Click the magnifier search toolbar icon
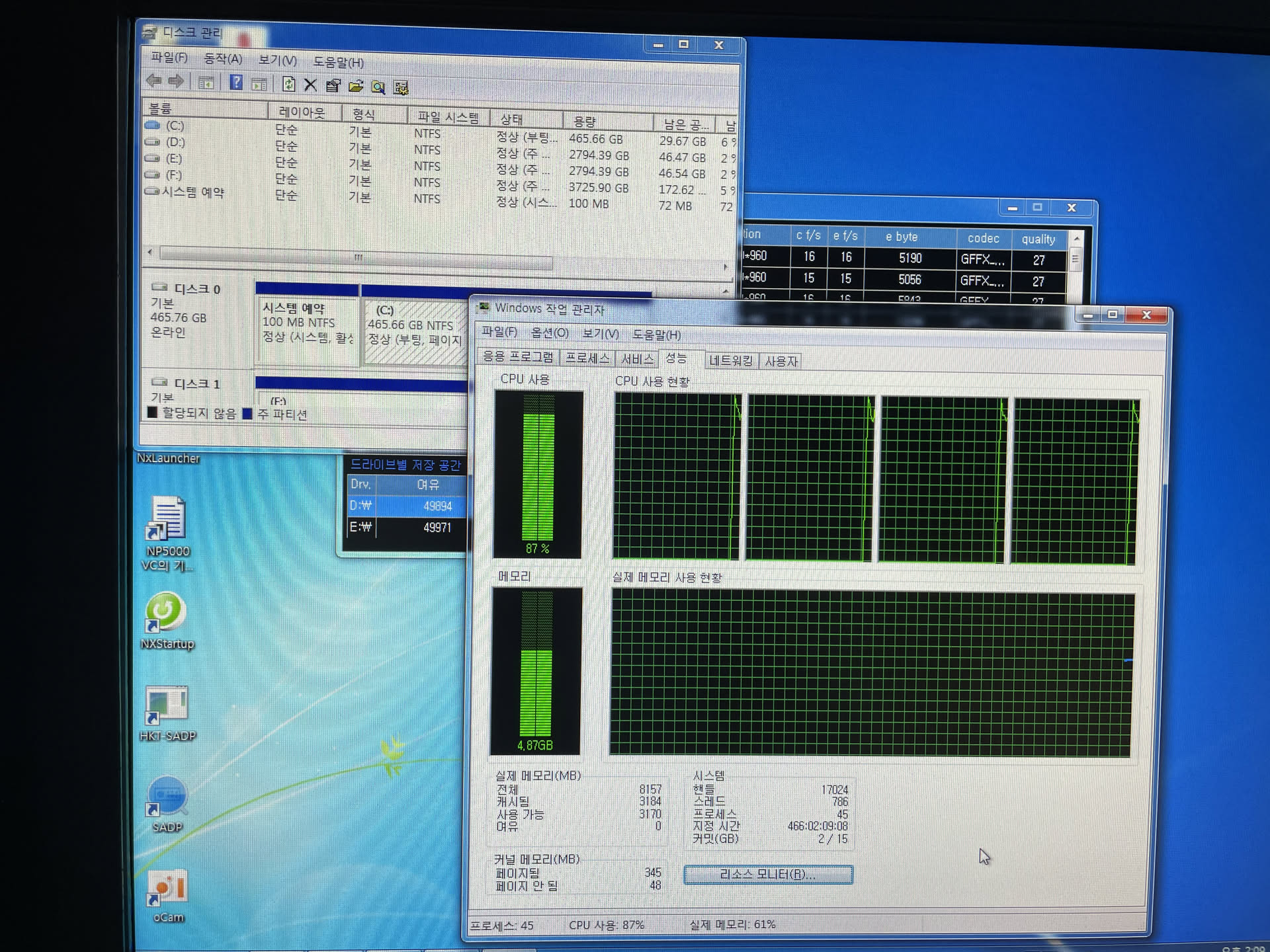The image size is (1270, 952). [x=378, y=87]
